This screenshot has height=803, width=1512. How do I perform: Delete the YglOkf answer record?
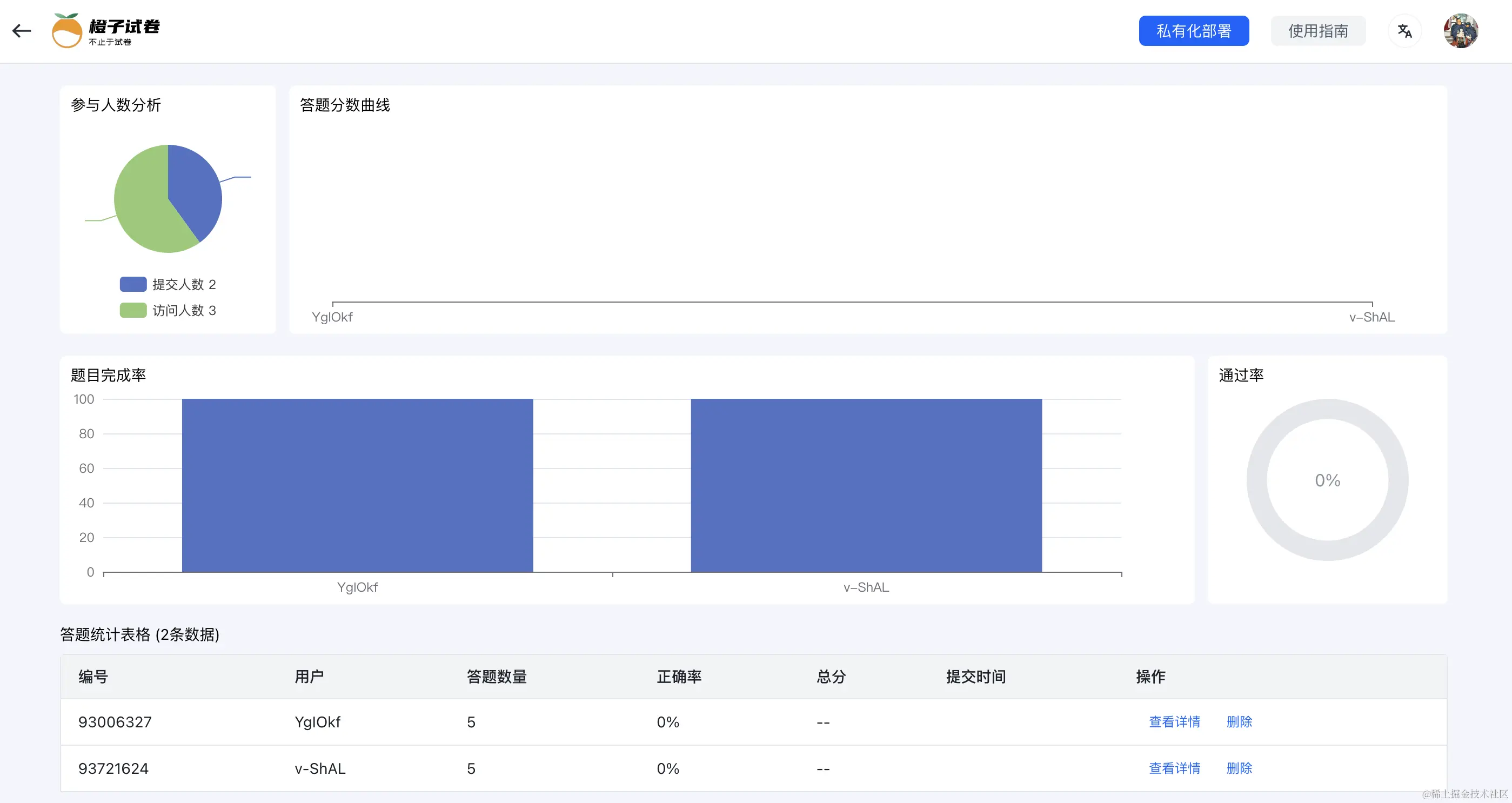tap(1239, 721)
